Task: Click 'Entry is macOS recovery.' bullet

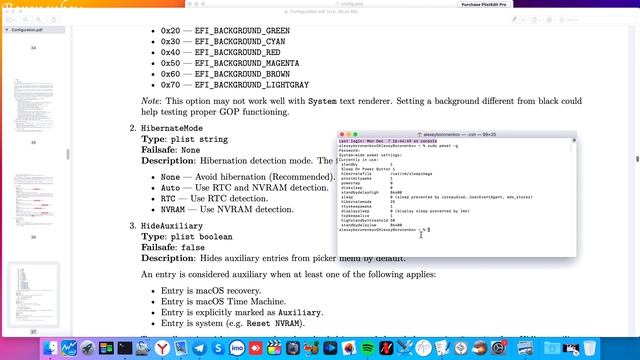Action: [x=211, y=291]
